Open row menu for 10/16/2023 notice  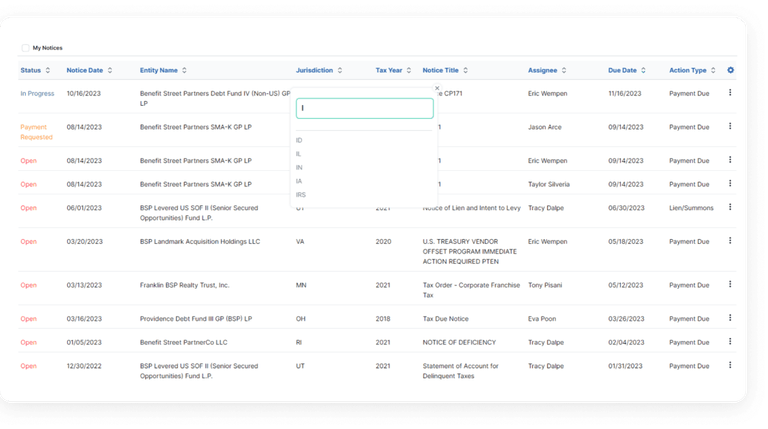click(x=730, y=93)
